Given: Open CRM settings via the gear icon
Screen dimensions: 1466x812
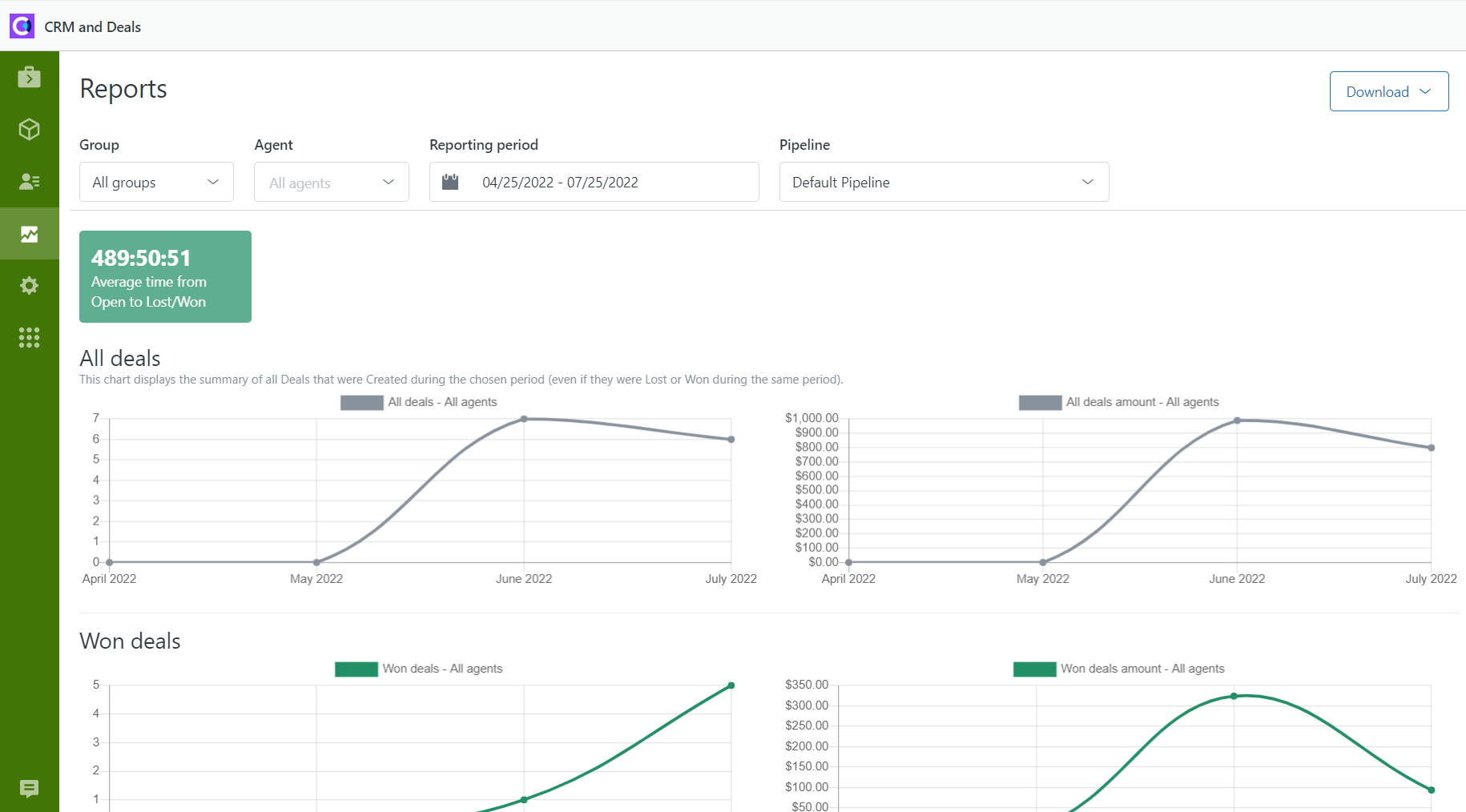Looking at the screenshot, I should coord(29,285).
